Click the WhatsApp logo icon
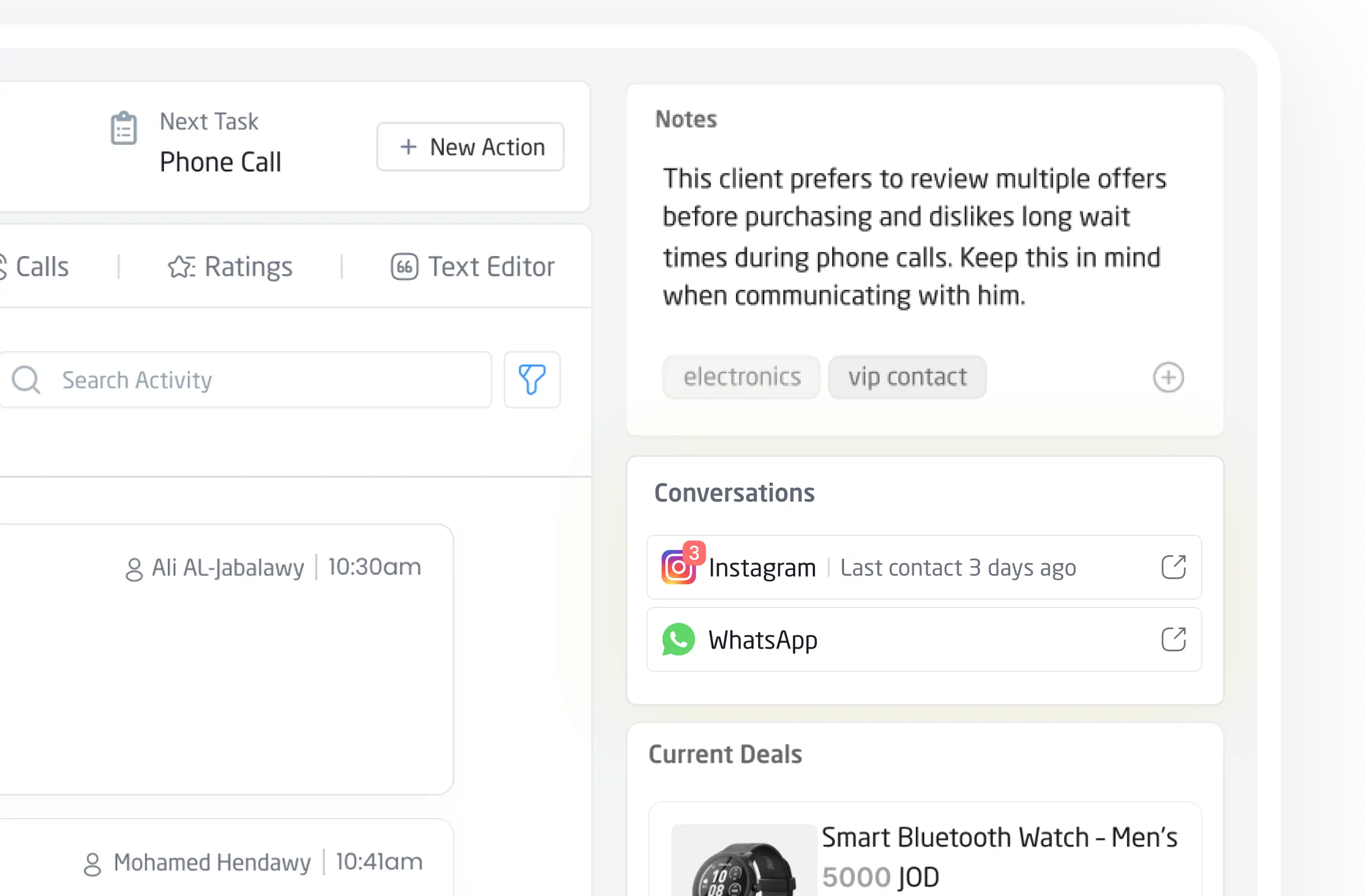1366x896 pixels. point(678,639)
